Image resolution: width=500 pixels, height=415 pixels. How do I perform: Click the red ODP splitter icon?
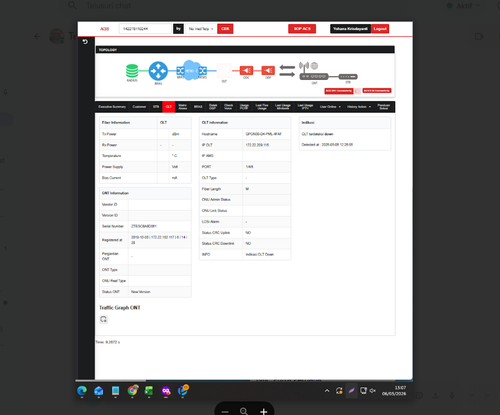click(x=268, y=70)
